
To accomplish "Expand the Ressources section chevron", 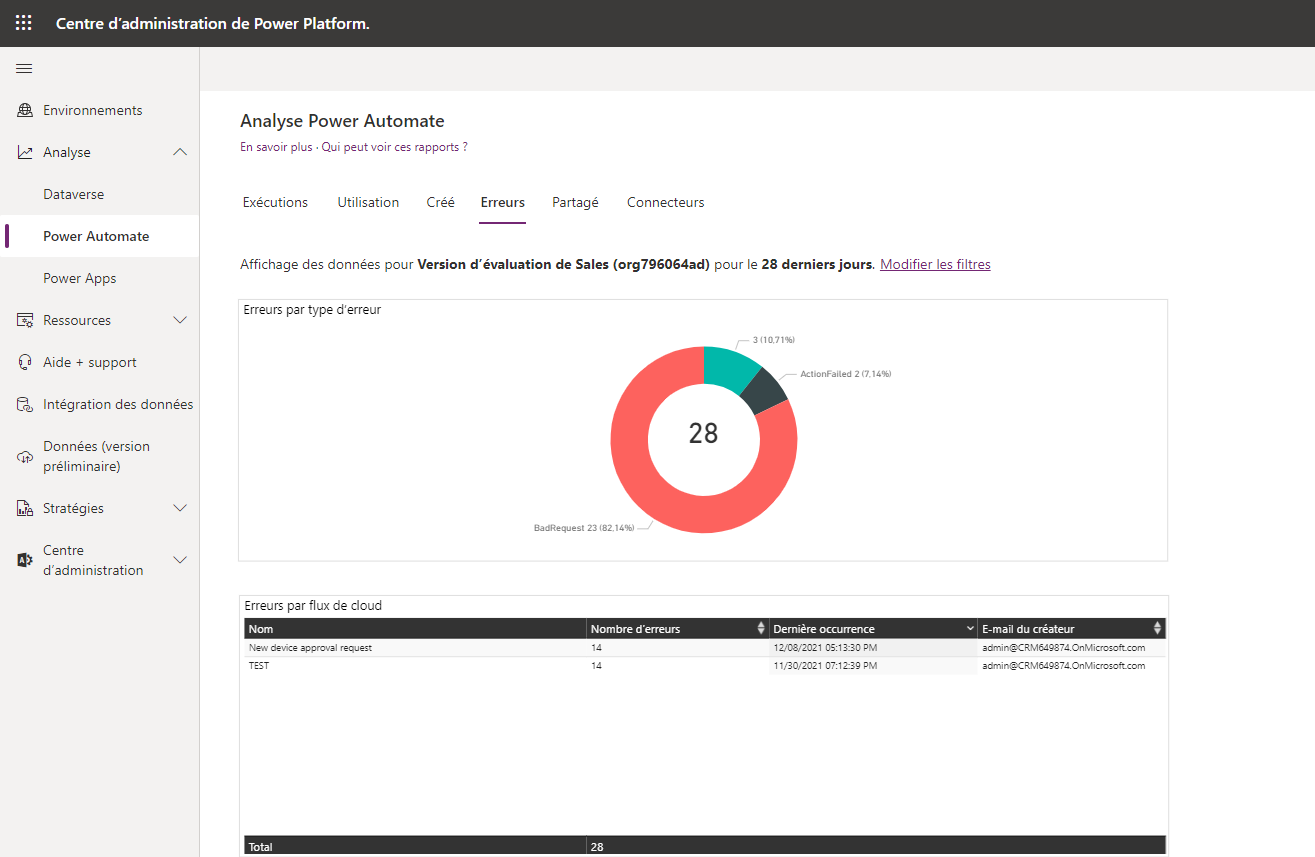I will [x=180, y=320].
